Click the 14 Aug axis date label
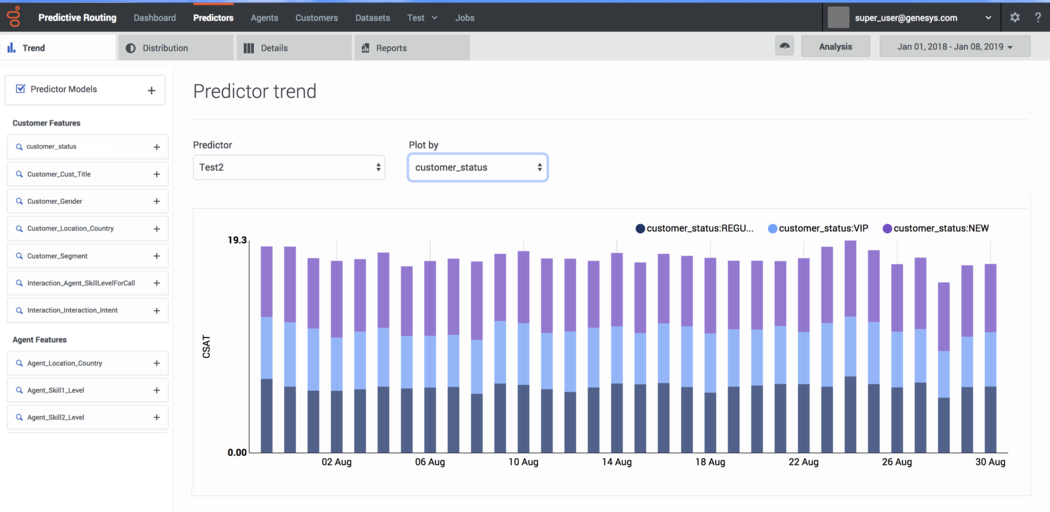Screen dimensions: 1050x512 coord(617,462)
